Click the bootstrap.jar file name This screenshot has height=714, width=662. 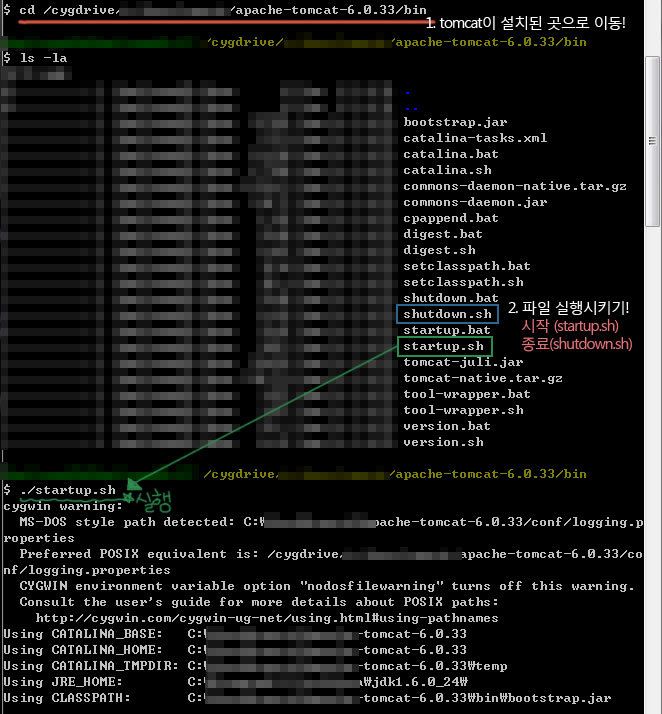[455, 122]
